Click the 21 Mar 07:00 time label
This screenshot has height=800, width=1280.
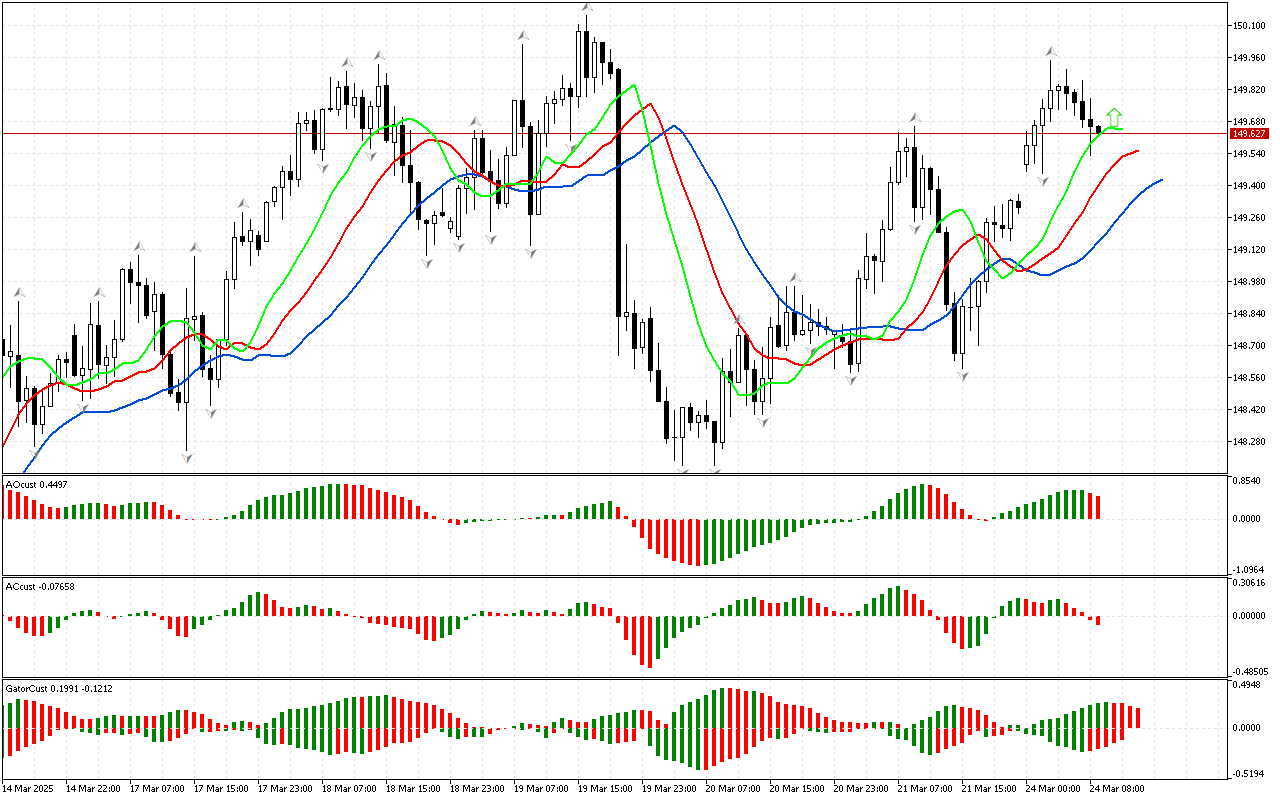[925, 789]
